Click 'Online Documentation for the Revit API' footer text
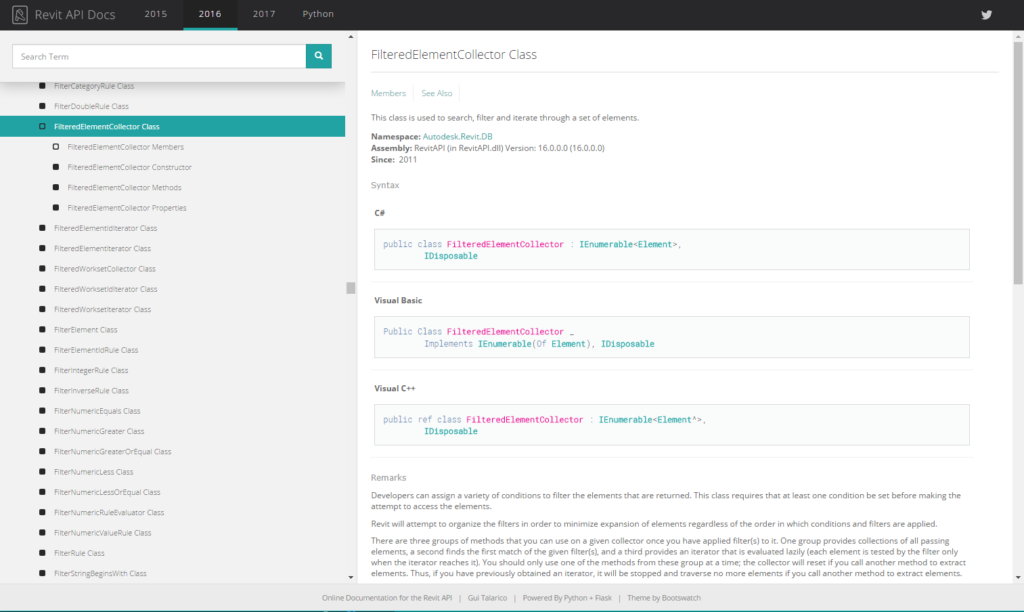The image size is (1024, 612). coord(387,598)
